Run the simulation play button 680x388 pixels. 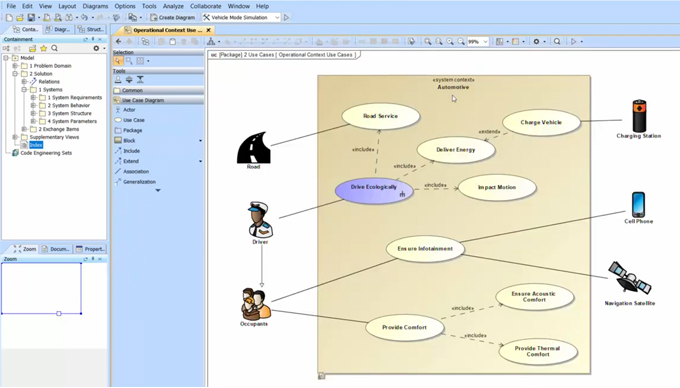click(x=287, y=17)
